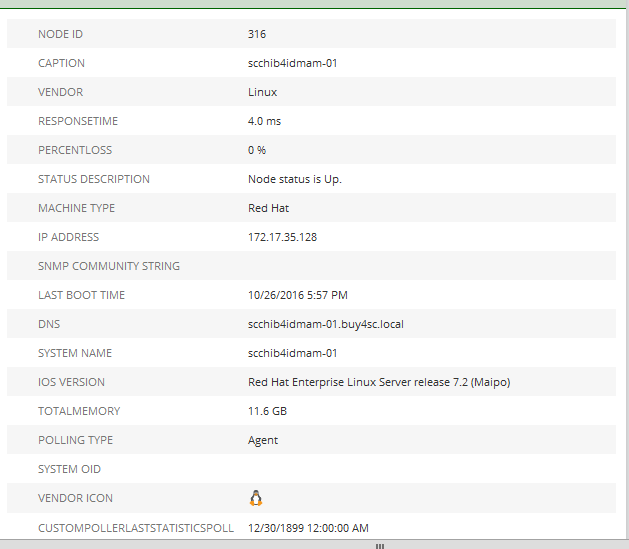The image size is (629, 549).
Task: Click the MACHINE TYPE label
Action: (x=76, y=208)
